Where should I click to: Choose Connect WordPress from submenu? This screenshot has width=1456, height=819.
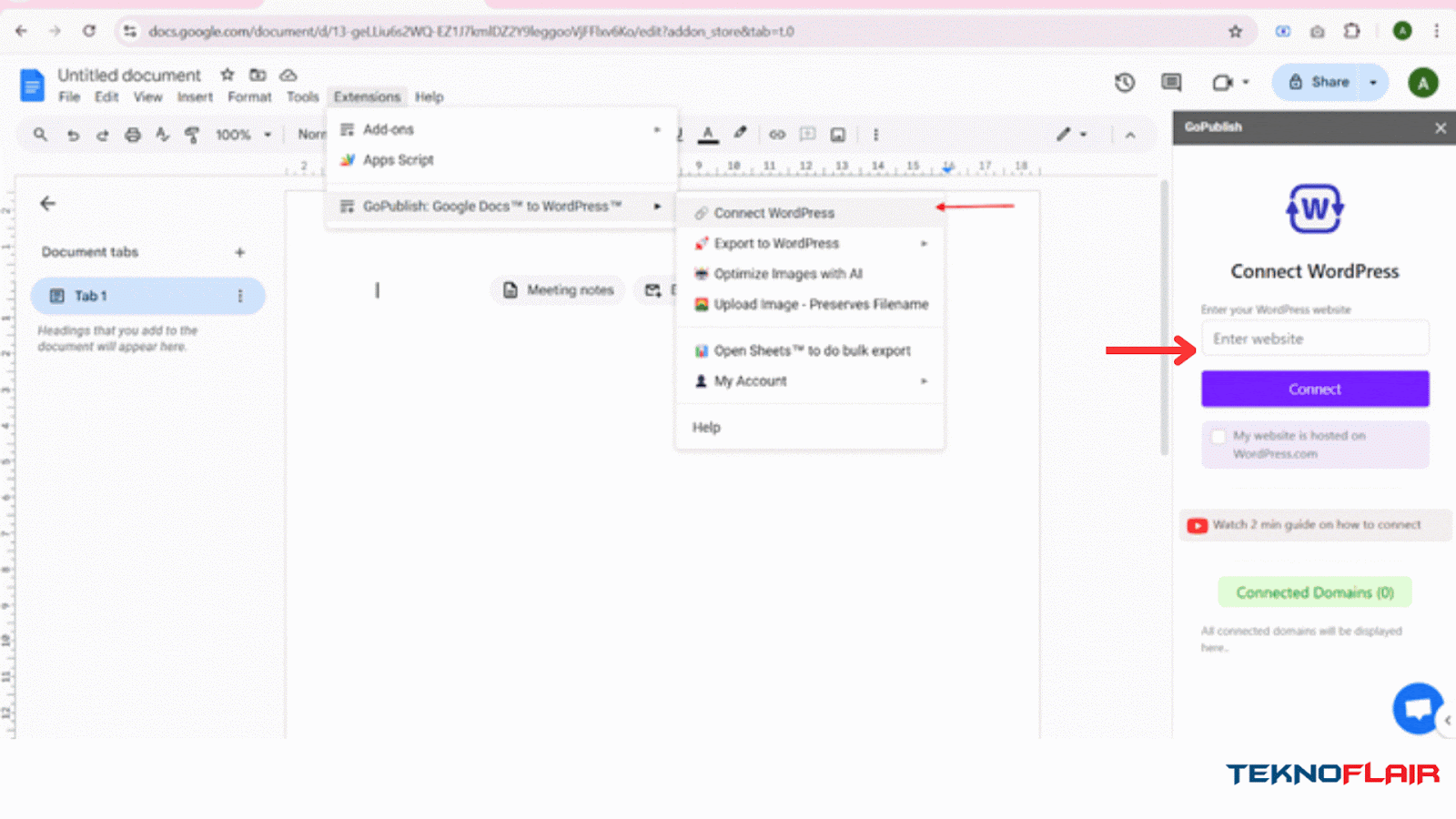(809, 213)
